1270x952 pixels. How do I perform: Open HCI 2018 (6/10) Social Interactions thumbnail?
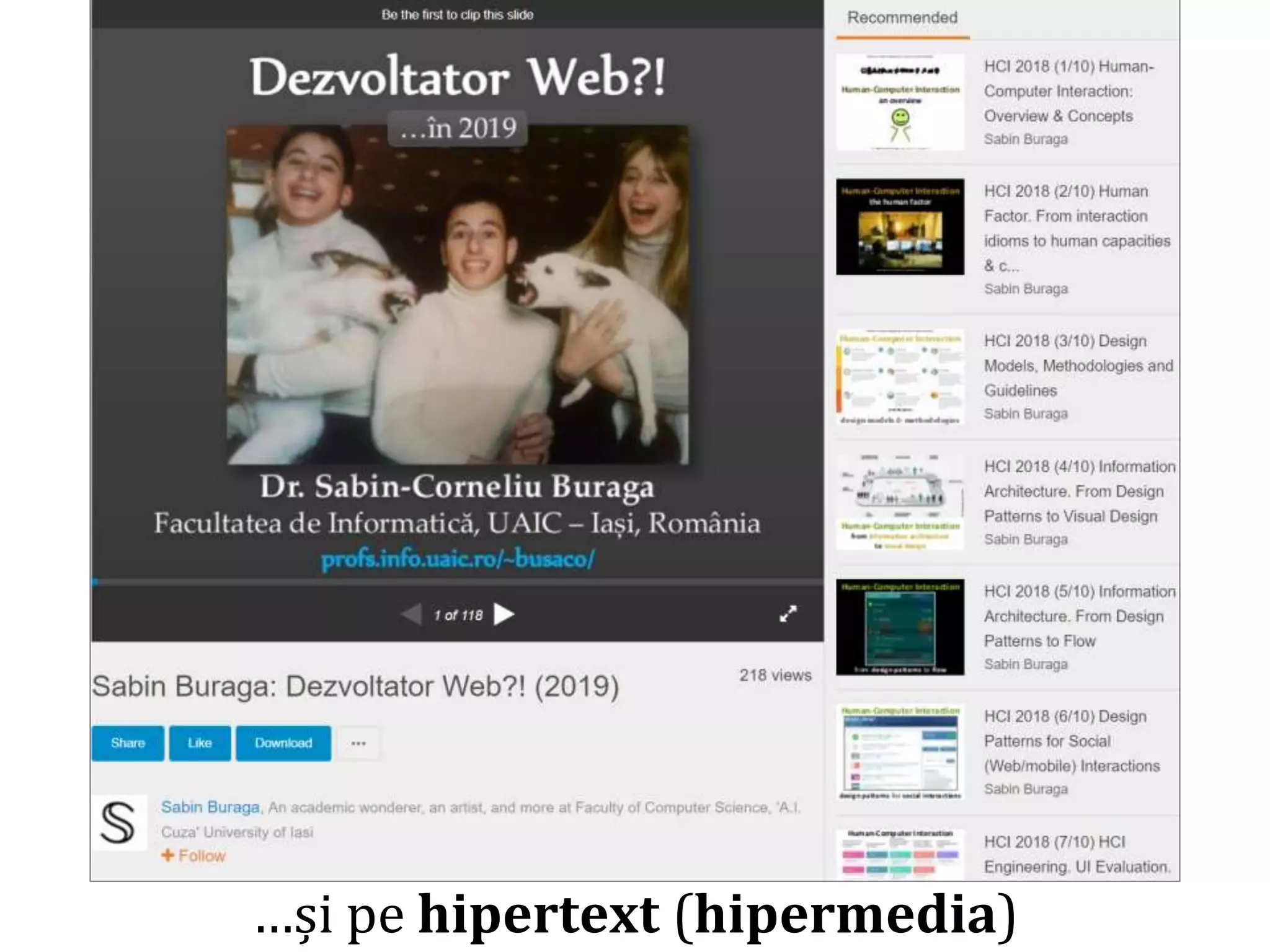[x=900, y=752]
